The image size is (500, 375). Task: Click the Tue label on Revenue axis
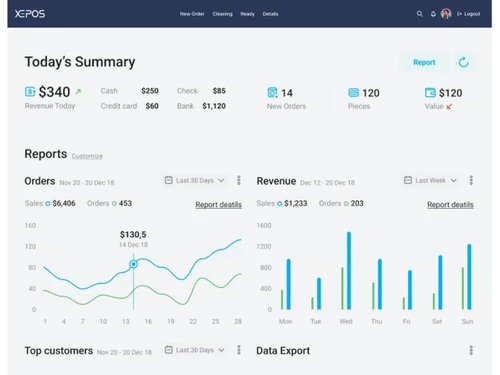pos(316,321)
